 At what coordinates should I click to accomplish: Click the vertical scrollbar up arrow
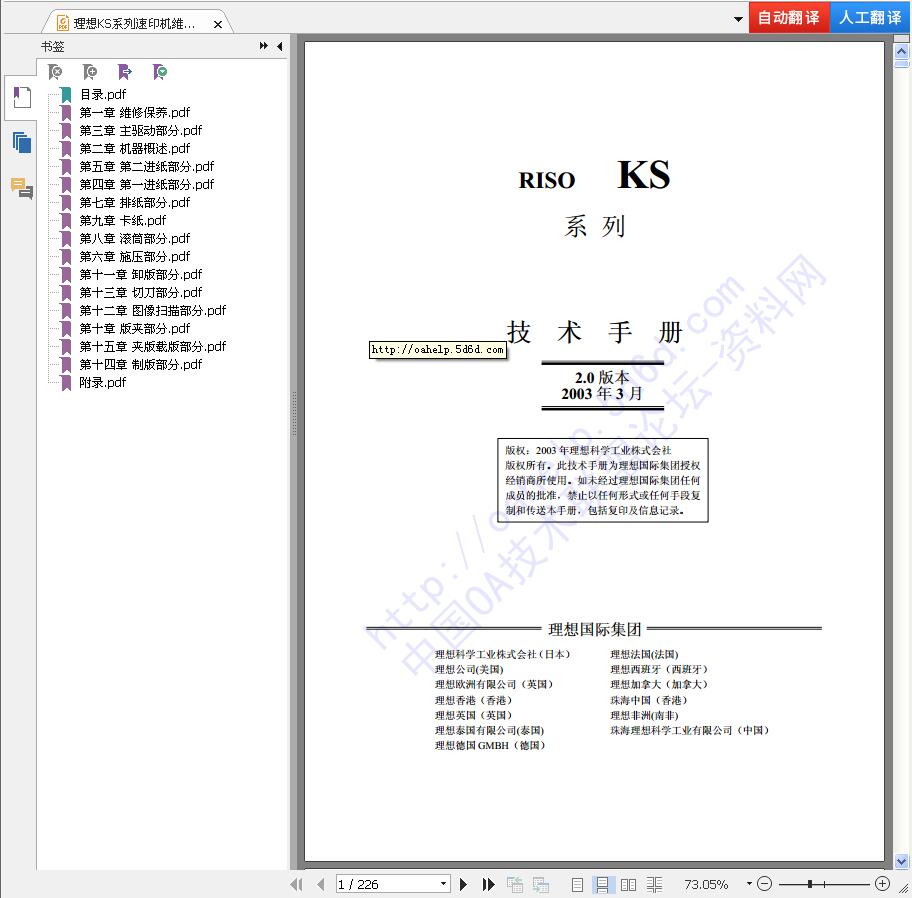pyautogui.click(x=902, y=51)
